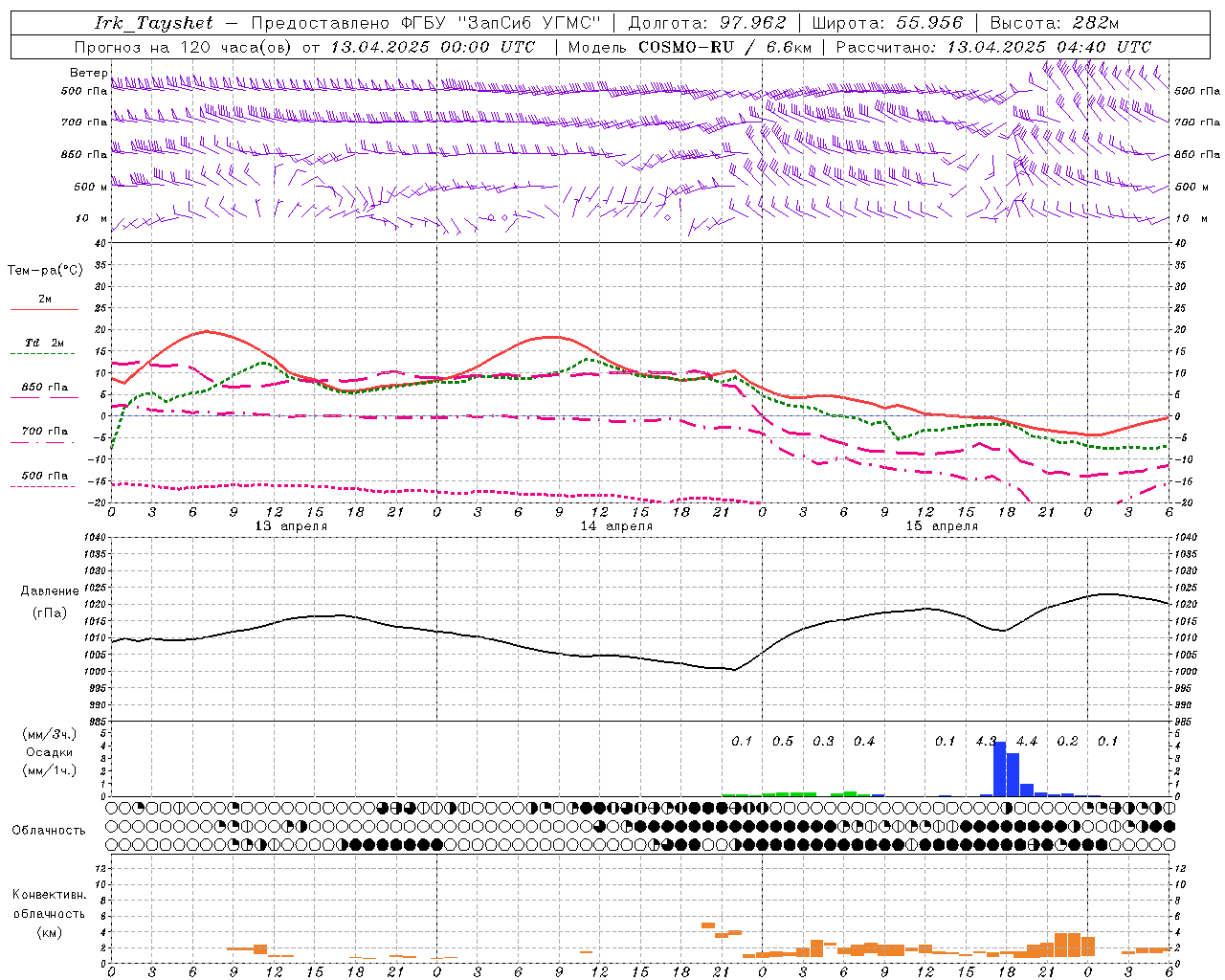This screenshot has width=1225, height=980.
Task: Click the 0.5 precipitation total
Action: 783,742
